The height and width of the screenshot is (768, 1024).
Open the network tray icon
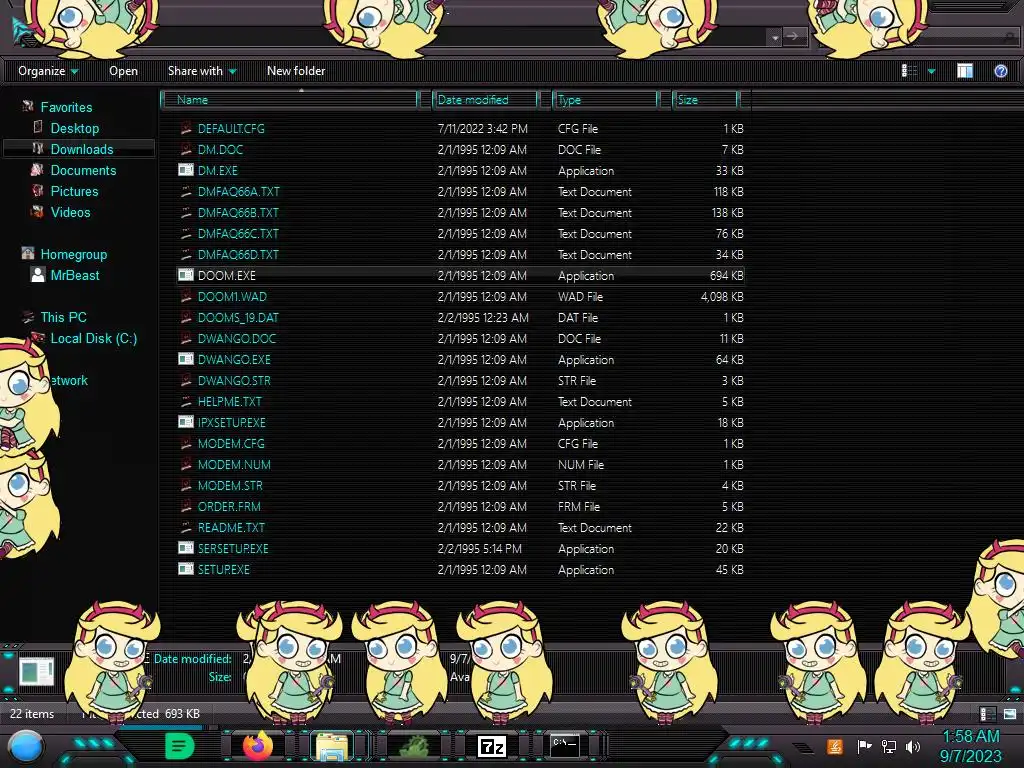coord(888,746)
